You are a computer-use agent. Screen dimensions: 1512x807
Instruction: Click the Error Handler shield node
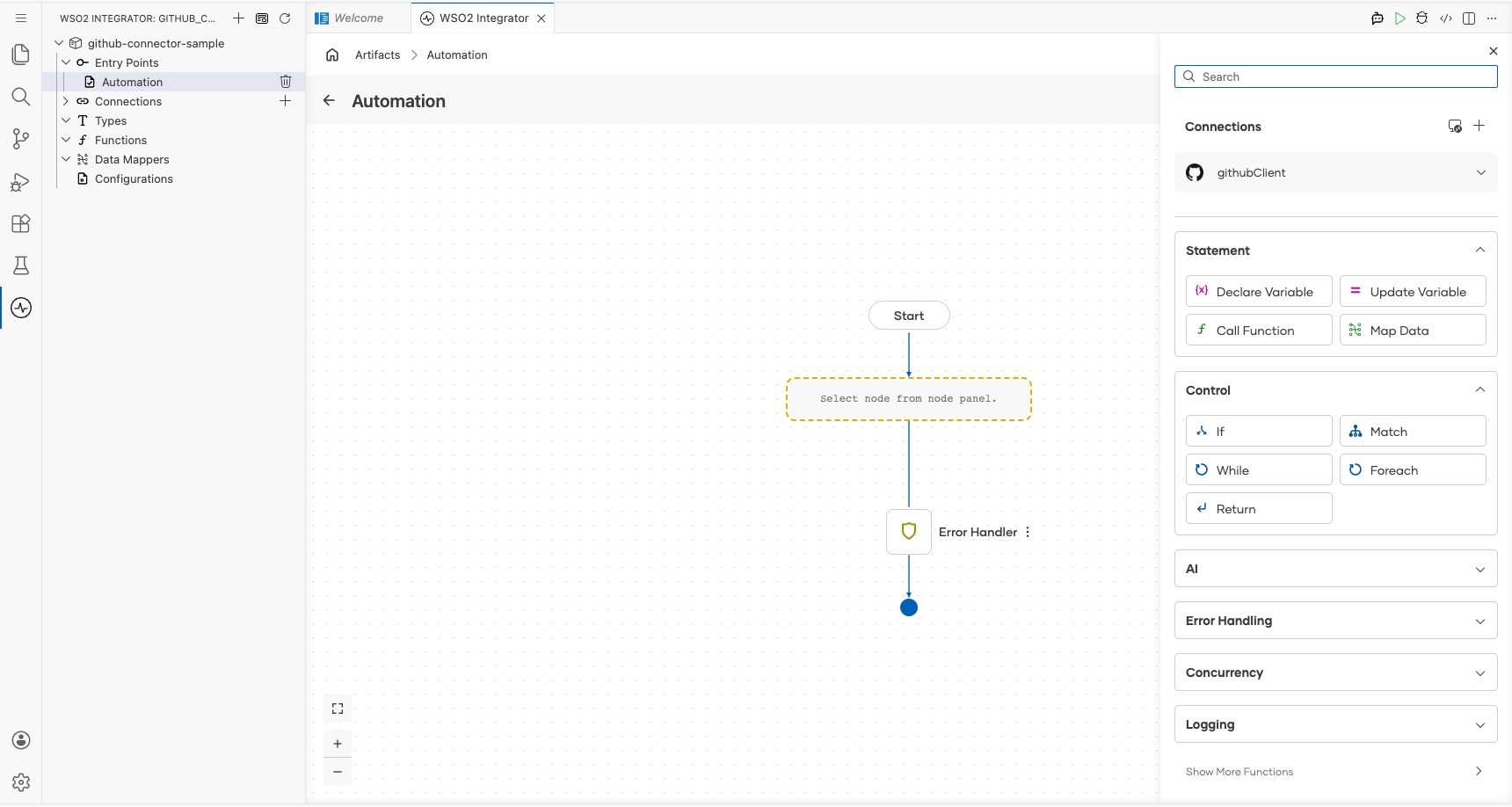click(909, 532)
